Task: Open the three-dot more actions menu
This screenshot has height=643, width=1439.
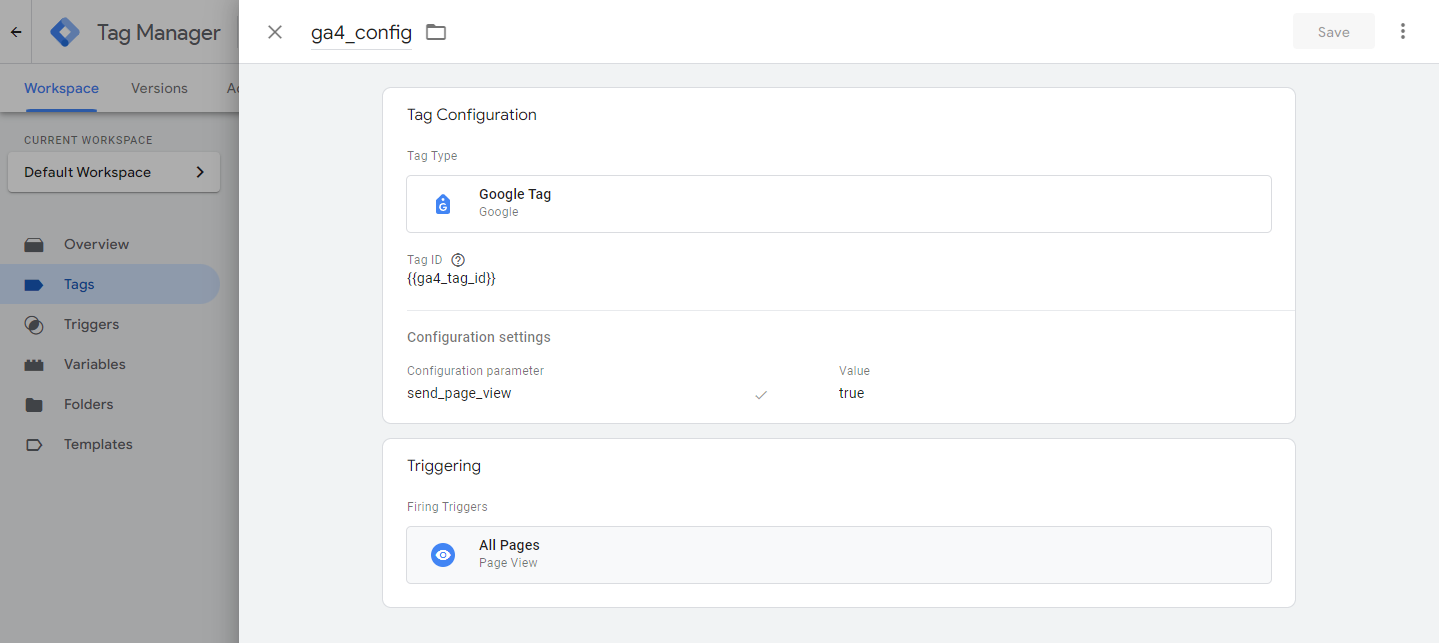Action: (x=1402, y=32)
